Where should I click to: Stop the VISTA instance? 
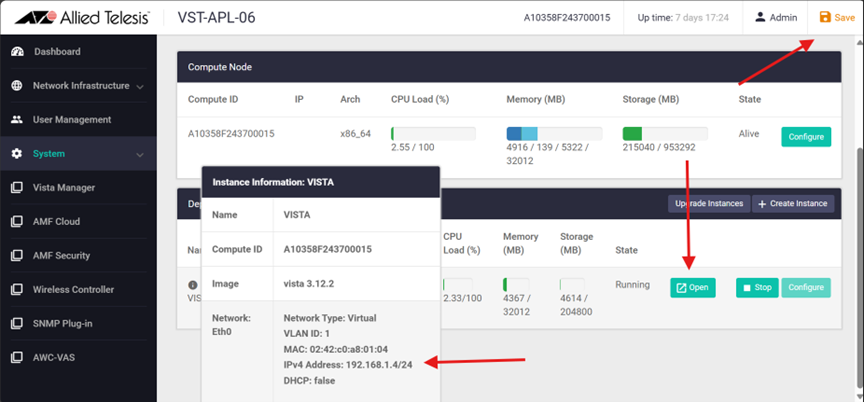pos(757,287)
